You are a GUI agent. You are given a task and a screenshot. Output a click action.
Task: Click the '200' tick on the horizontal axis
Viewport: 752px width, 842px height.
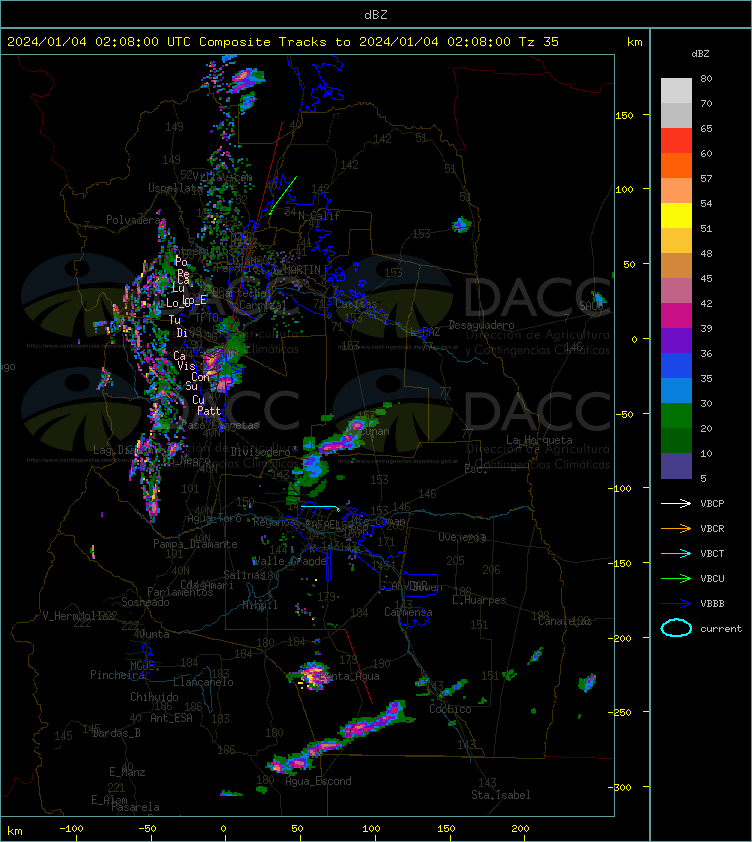coord(520,829)
